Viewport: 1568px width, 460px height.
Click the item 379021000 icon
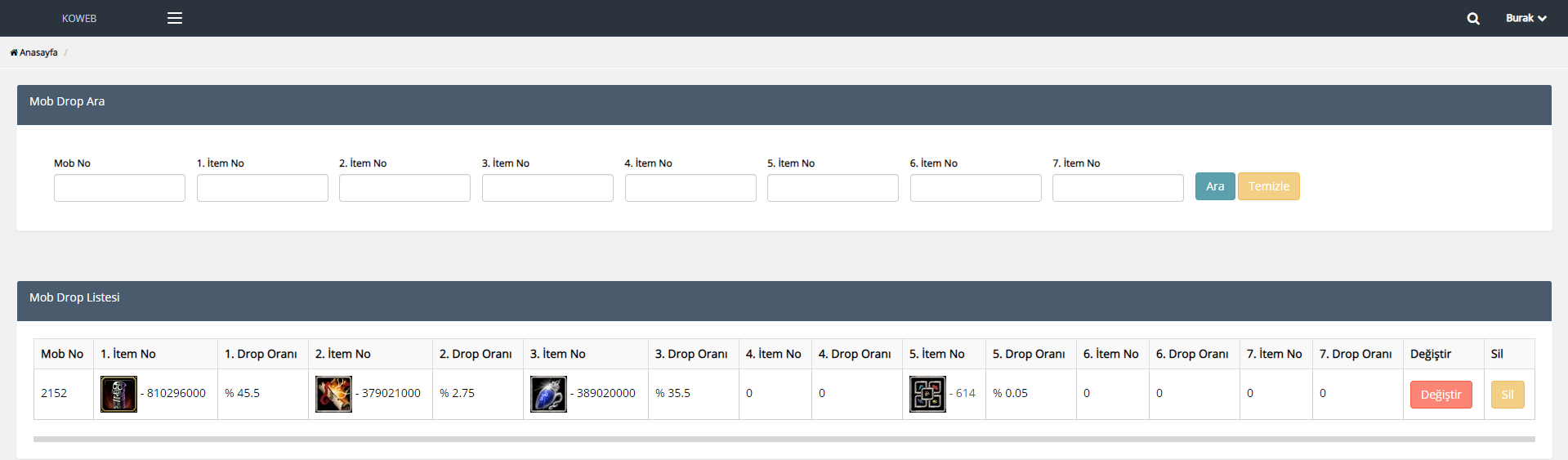pos(333,394)
